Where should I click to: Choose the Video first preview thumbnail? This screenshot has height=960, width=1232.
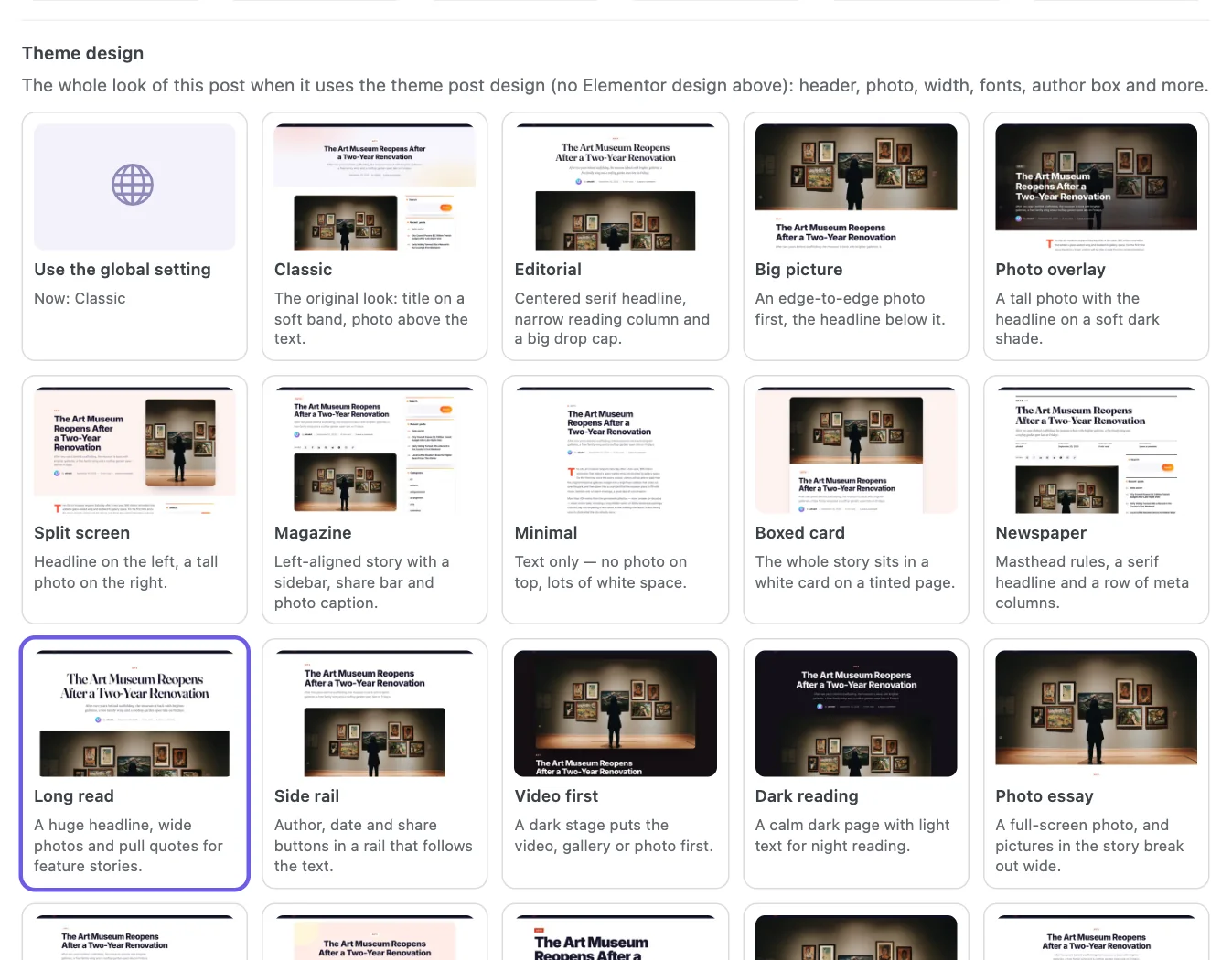616,713
